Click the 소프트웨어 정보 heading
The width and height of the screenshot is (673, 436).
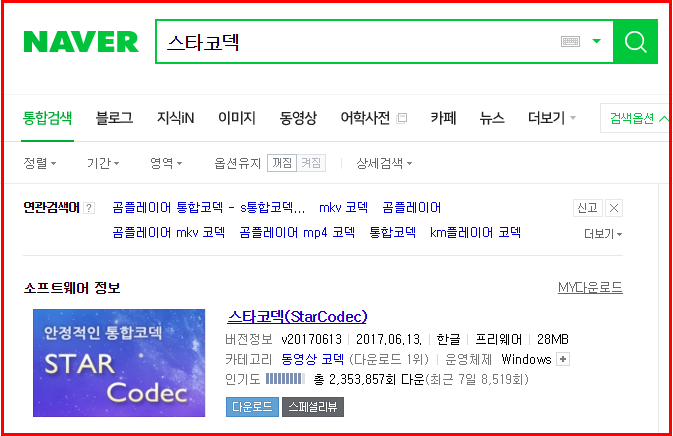click(72, 288)
